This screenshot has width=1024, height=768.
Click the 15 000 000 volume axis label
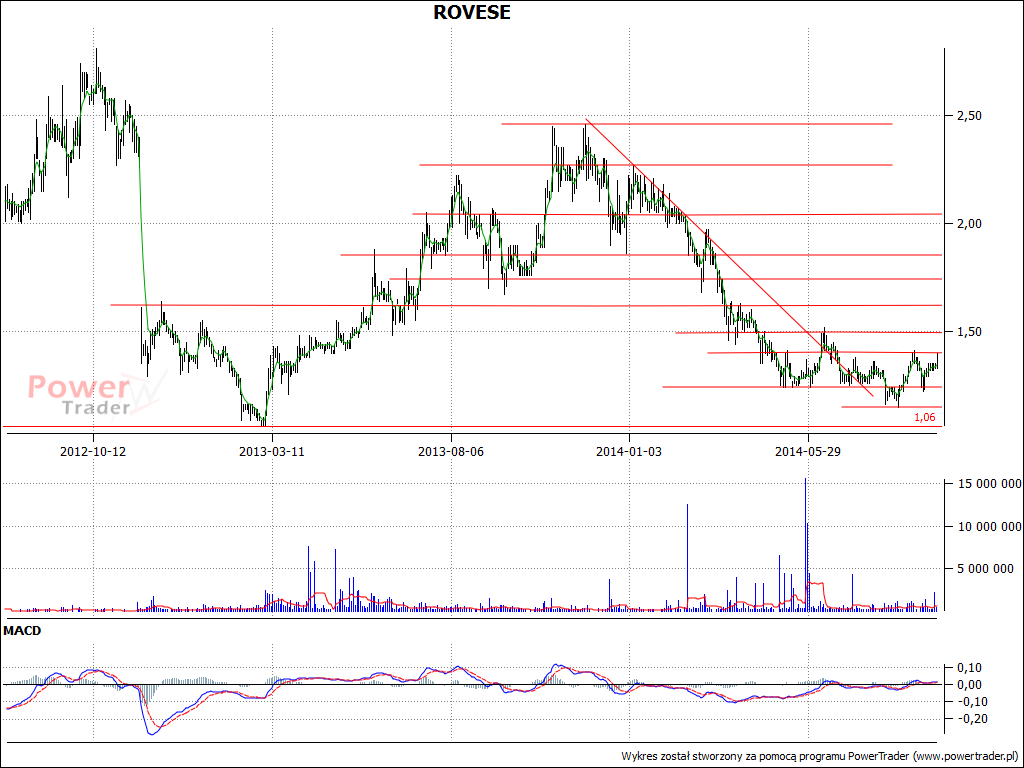click(x=989, y=483)
